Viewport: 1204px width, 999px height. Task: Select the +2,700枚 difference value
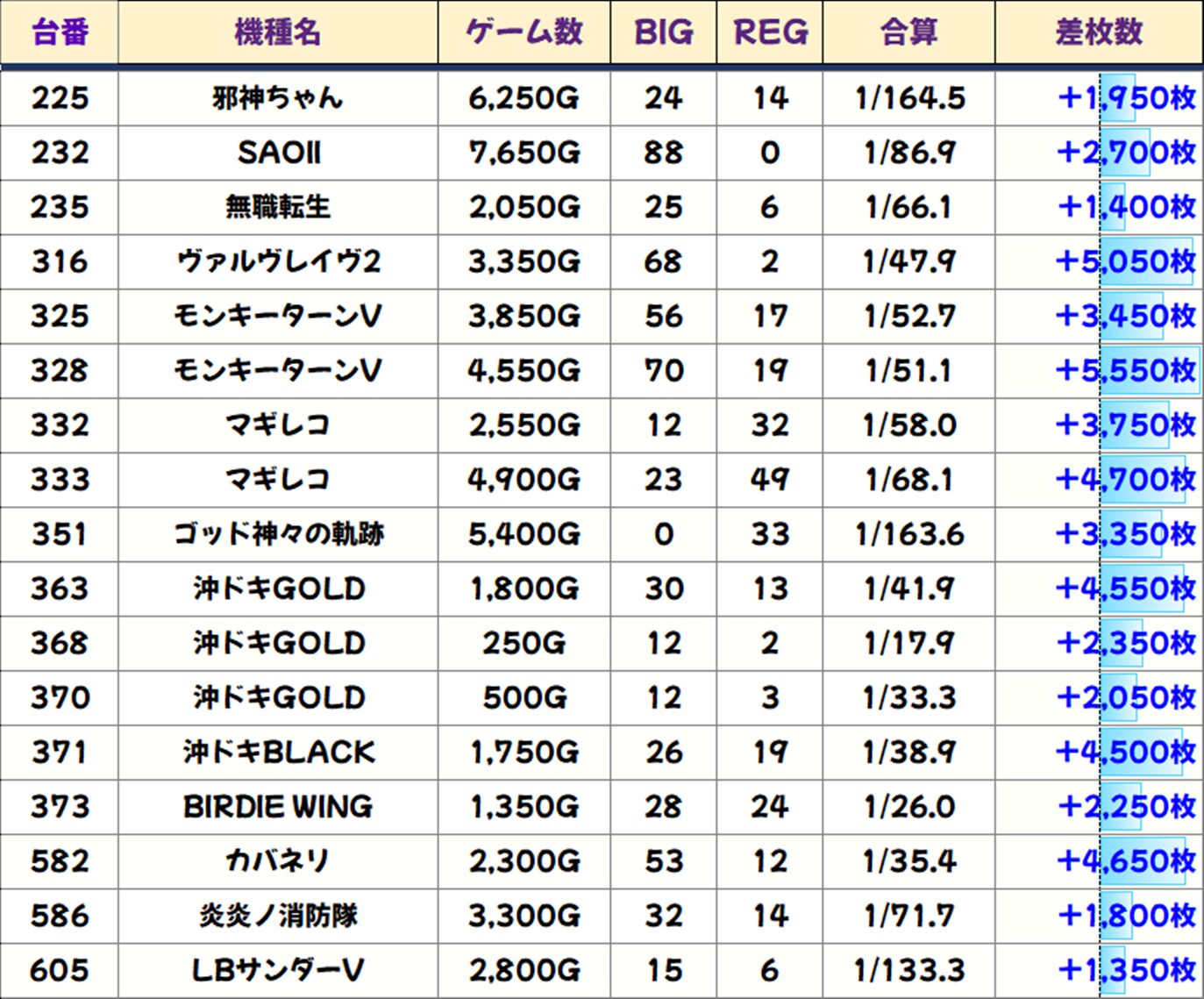(x=1127, y=153)
